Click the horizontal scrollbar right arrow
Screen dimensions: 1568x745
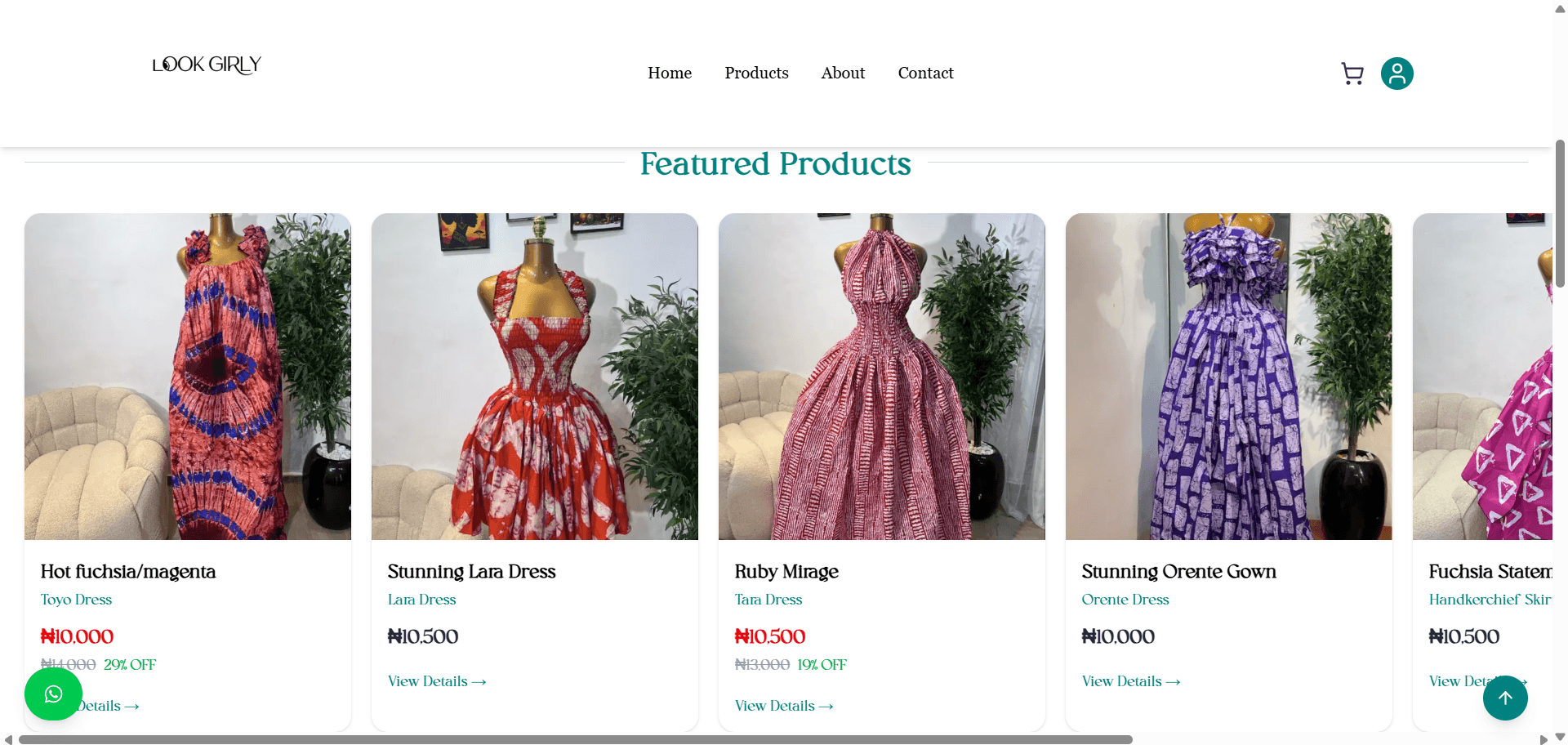(x=1543, y=739)
